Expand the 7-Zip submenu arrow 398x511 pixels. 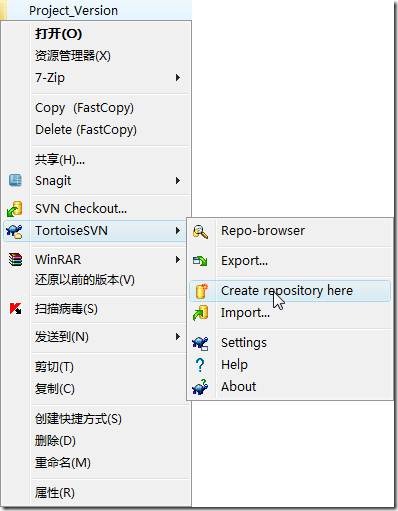[x=178, y=78]
